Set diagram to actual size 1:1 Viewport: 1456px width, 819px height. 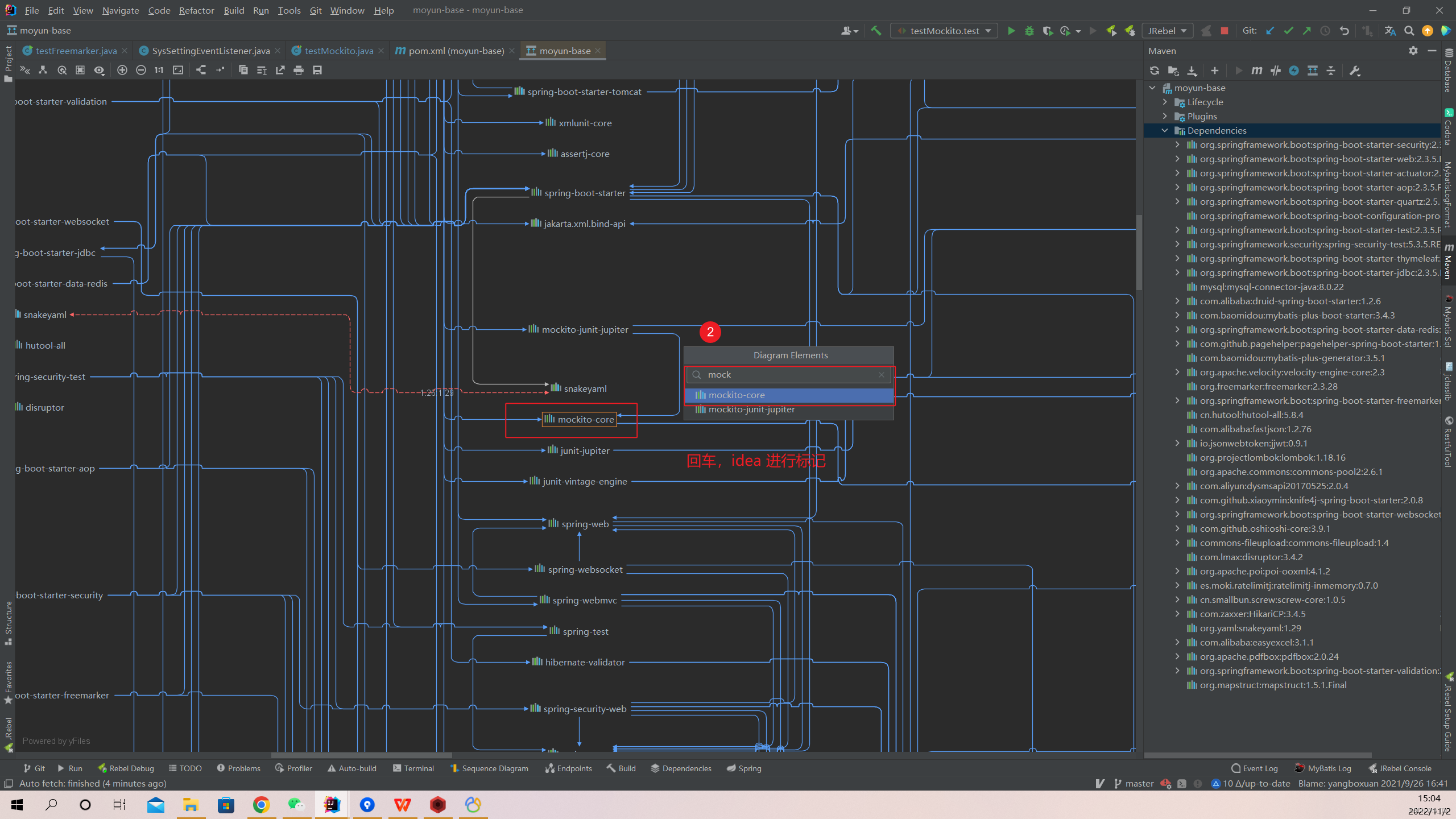click(159, 70)
